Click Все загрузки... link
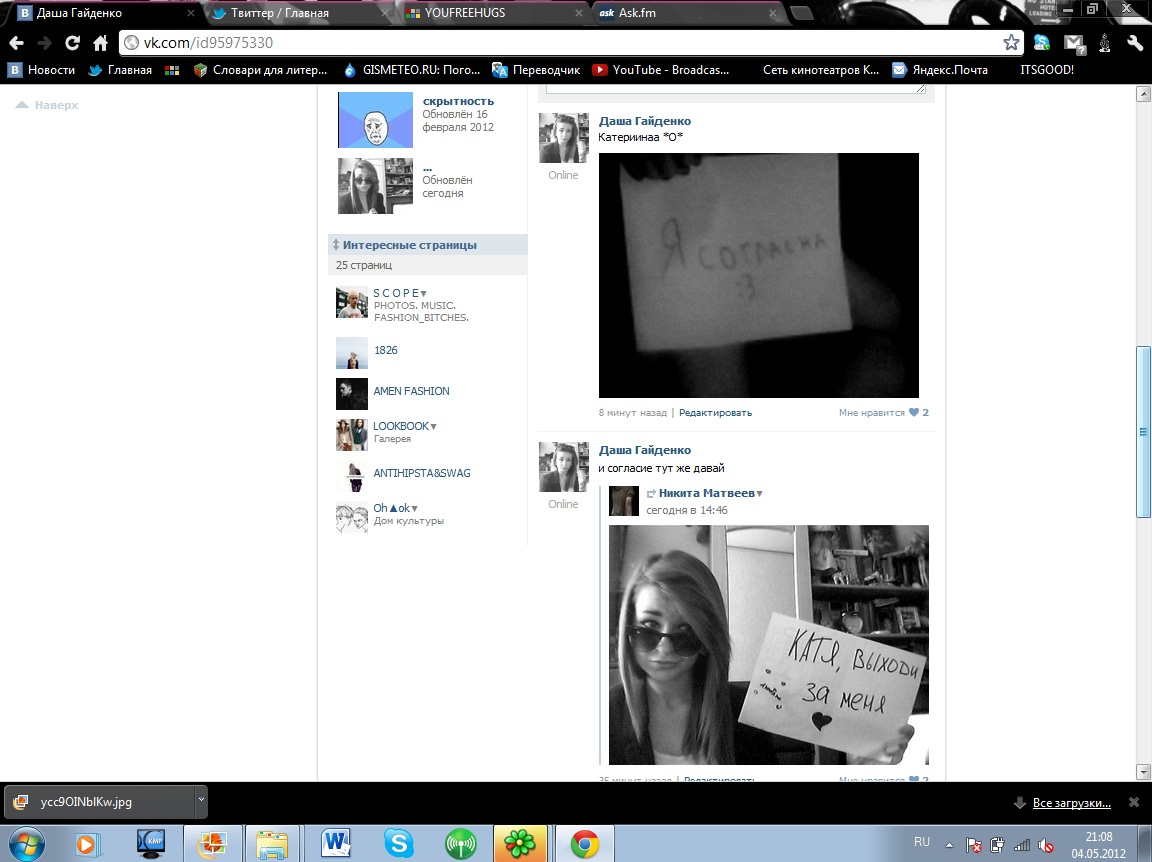The width and height of the screenshot is (1152, 862). (x=1072, y=802)
